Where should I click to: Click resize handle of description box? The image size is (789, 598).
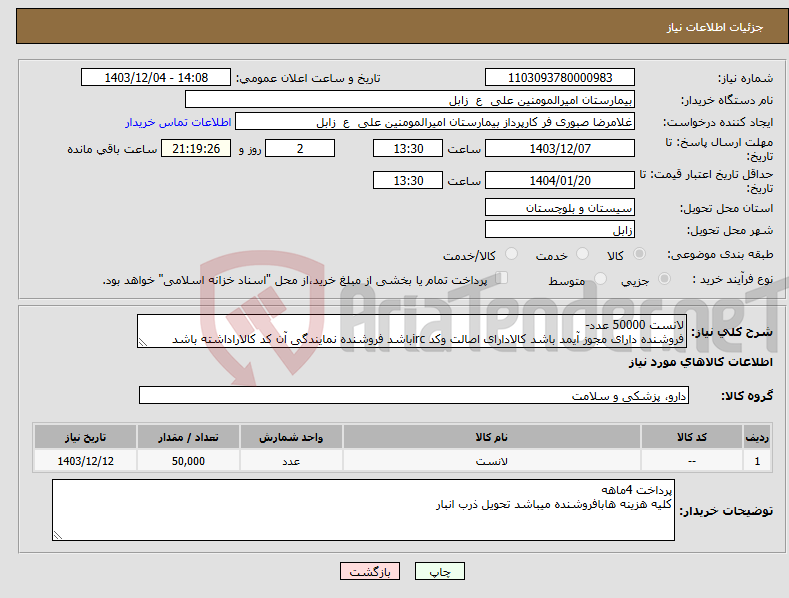143,342
